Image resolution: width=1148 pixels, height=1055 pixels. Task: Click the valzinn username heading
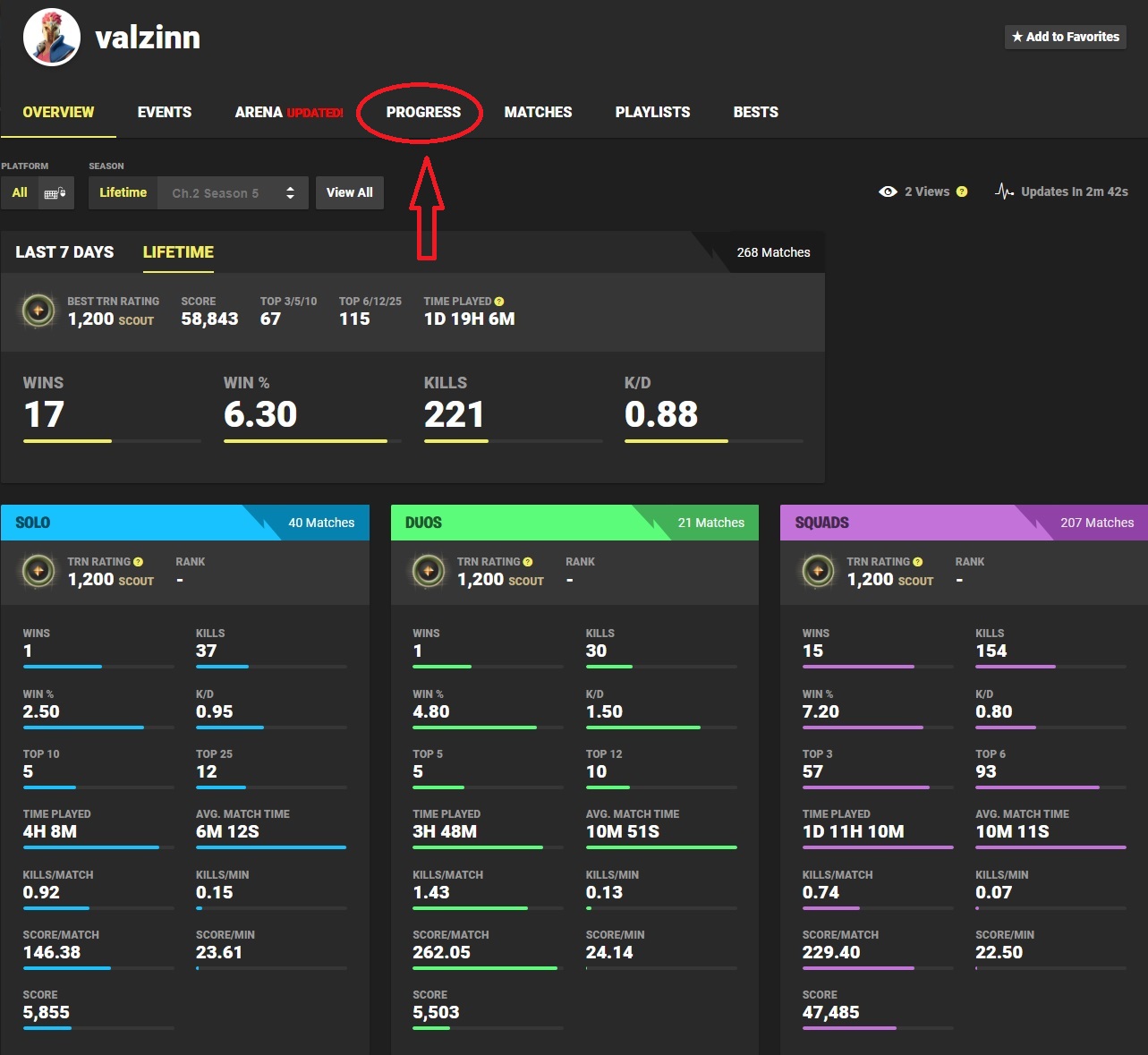(148, 38)
